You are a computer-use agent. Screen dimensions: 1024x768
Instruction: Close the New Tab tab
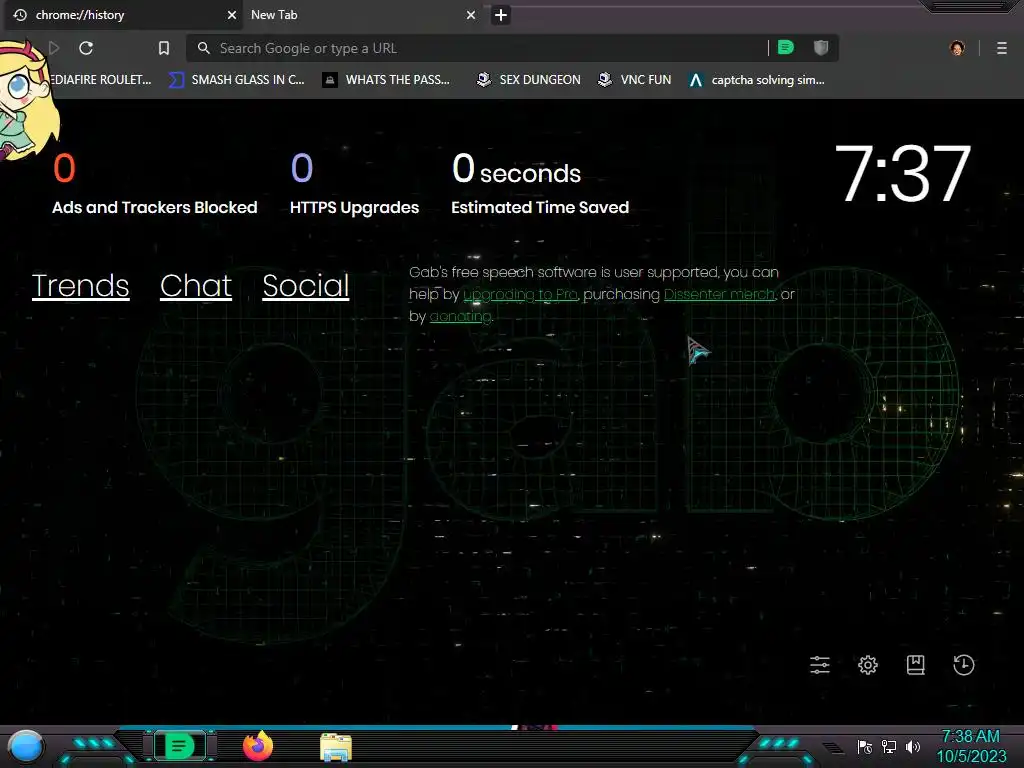(x=471, y=15)
